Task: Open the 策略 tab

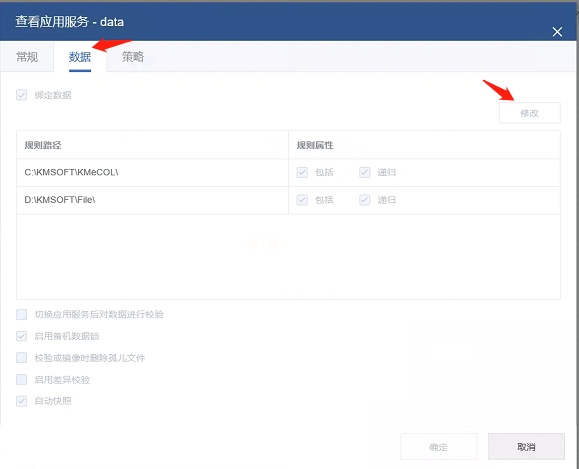Action: 133,57
